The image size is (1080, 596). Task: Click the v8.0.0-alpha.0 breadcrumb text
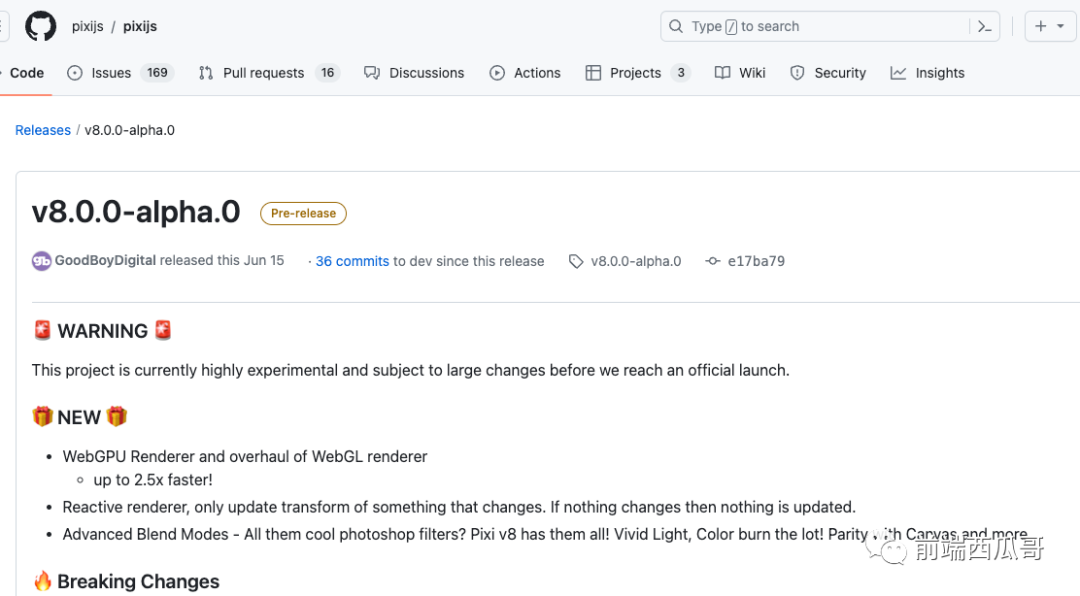point(129,130)
